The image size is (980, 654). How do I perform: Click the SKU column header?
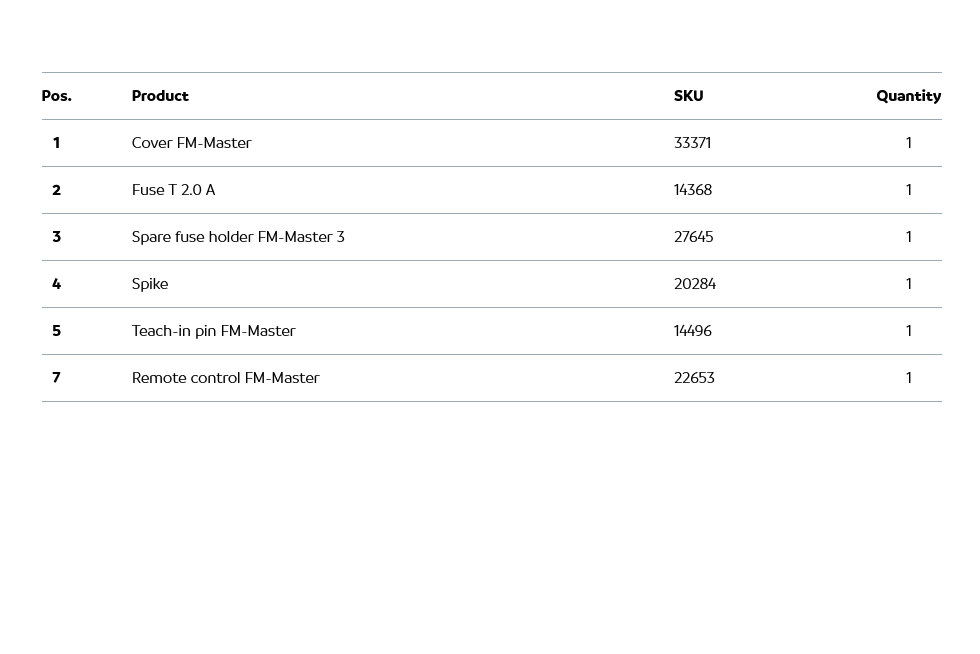point(688,96)
